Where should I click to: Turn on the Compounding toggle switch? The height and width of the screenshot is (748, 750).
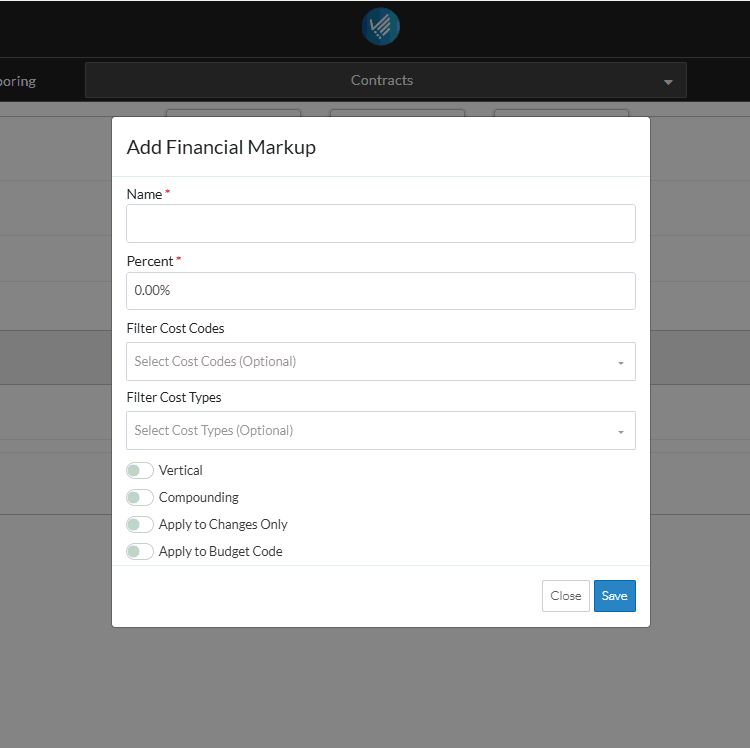(140, 497)
